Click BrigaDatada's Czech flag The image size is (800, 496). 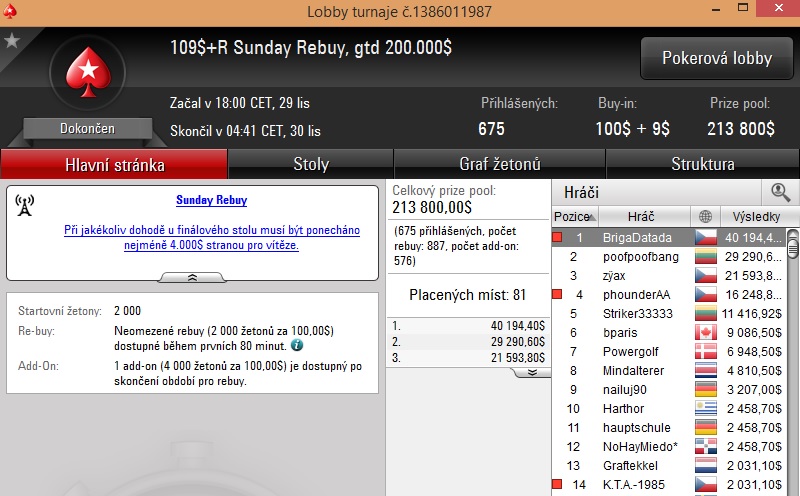(706, 237)
